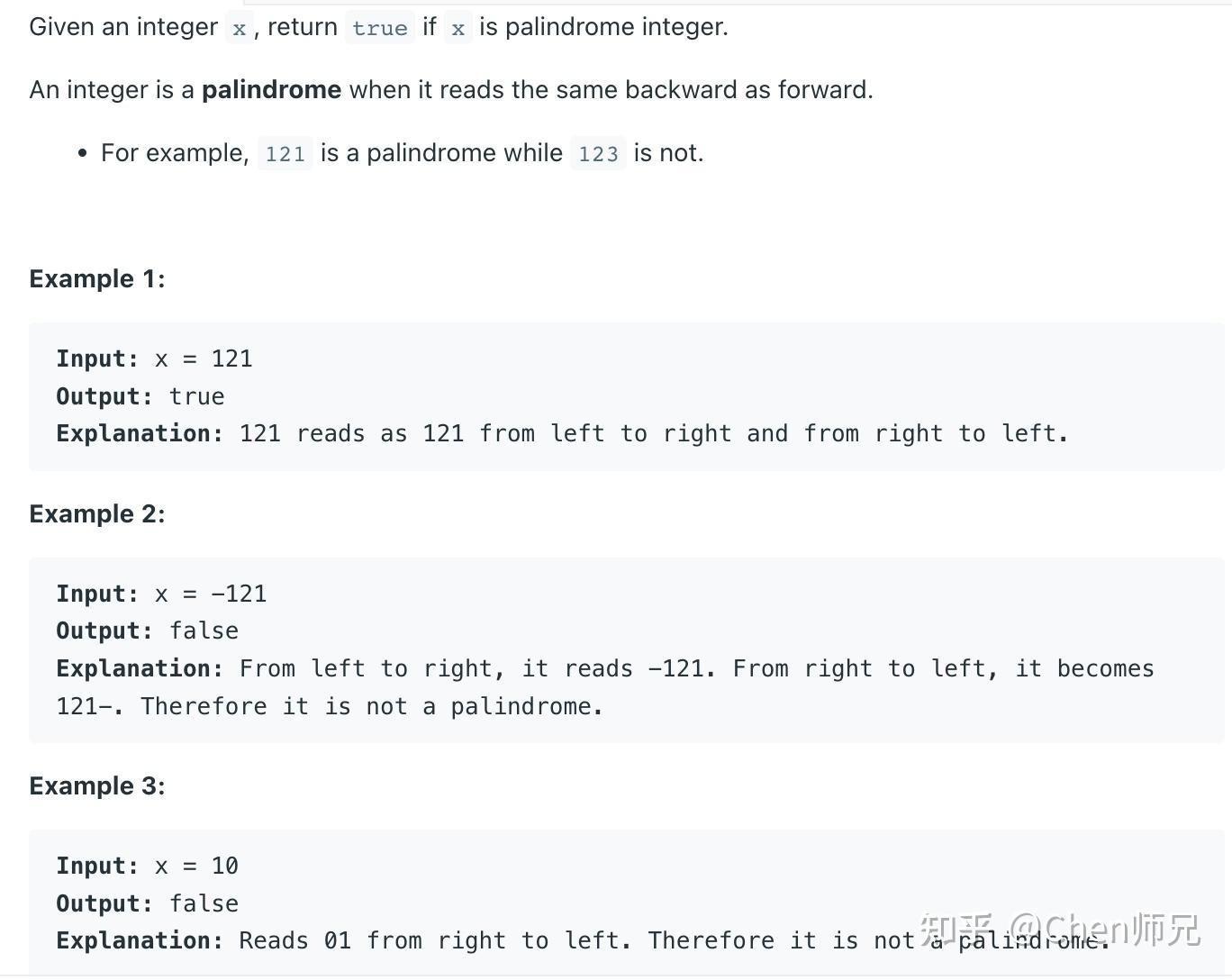Click the "Input: x = -121" line
This screenshot has height=980, width=1232.
161,594
